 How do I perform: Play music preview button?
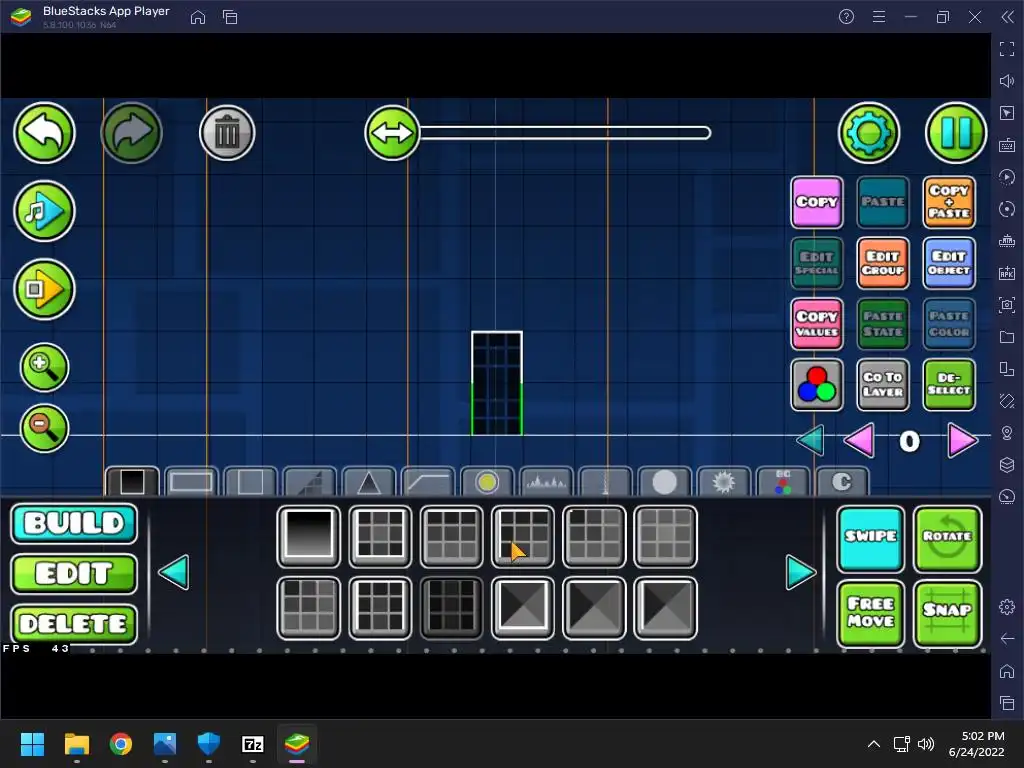[44, 211]
